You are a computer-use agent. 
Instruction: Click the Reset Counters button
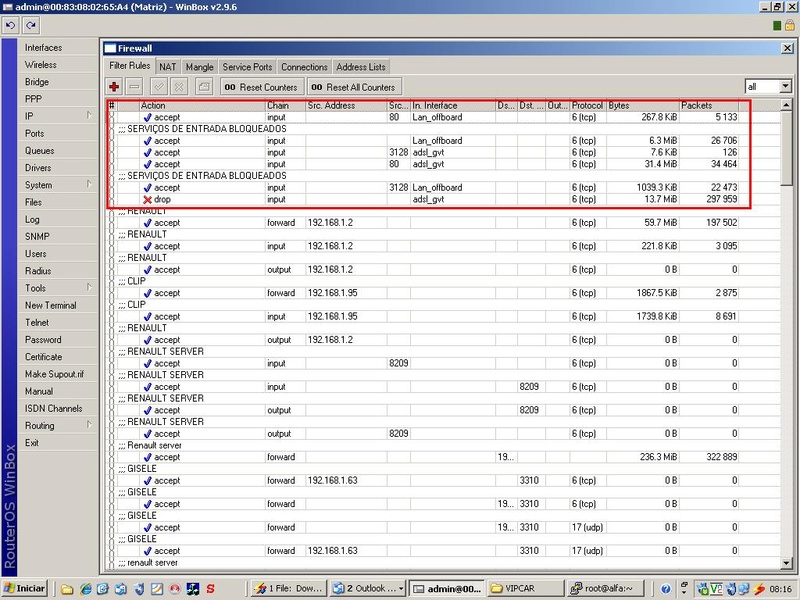pyautogui.click(x=262, y=87)
